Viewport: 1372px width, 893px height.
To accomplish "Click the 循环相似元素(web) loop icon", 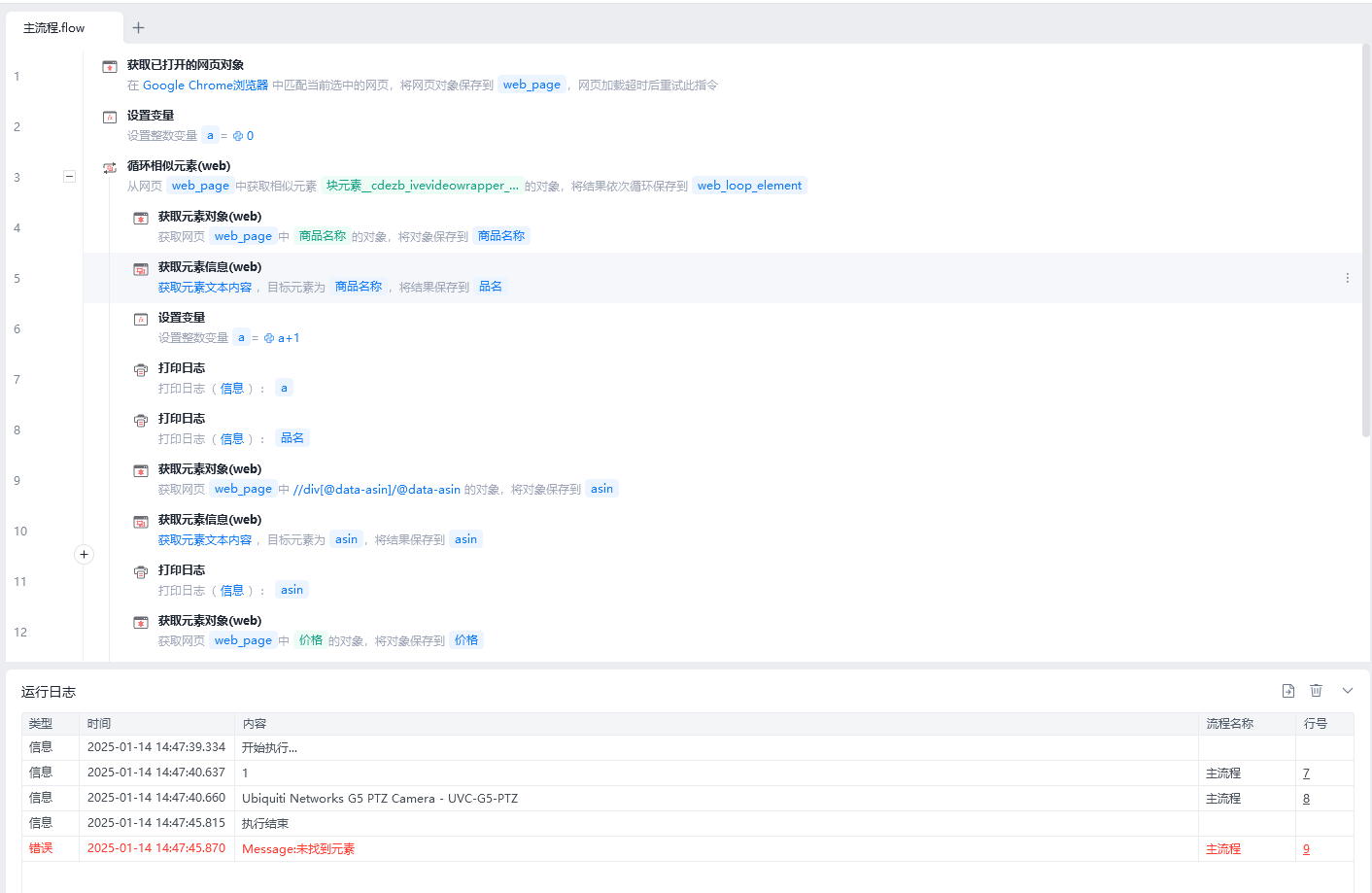I will coord(110,168).
